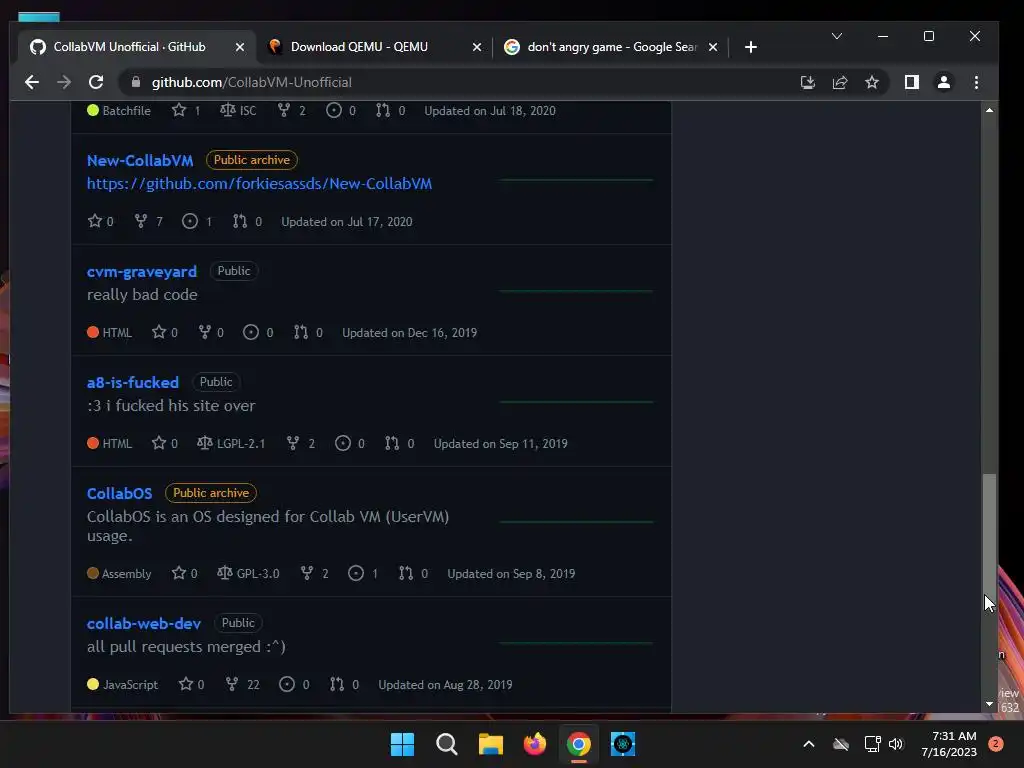Go back using the browser back arrow

tap(31, 82)
